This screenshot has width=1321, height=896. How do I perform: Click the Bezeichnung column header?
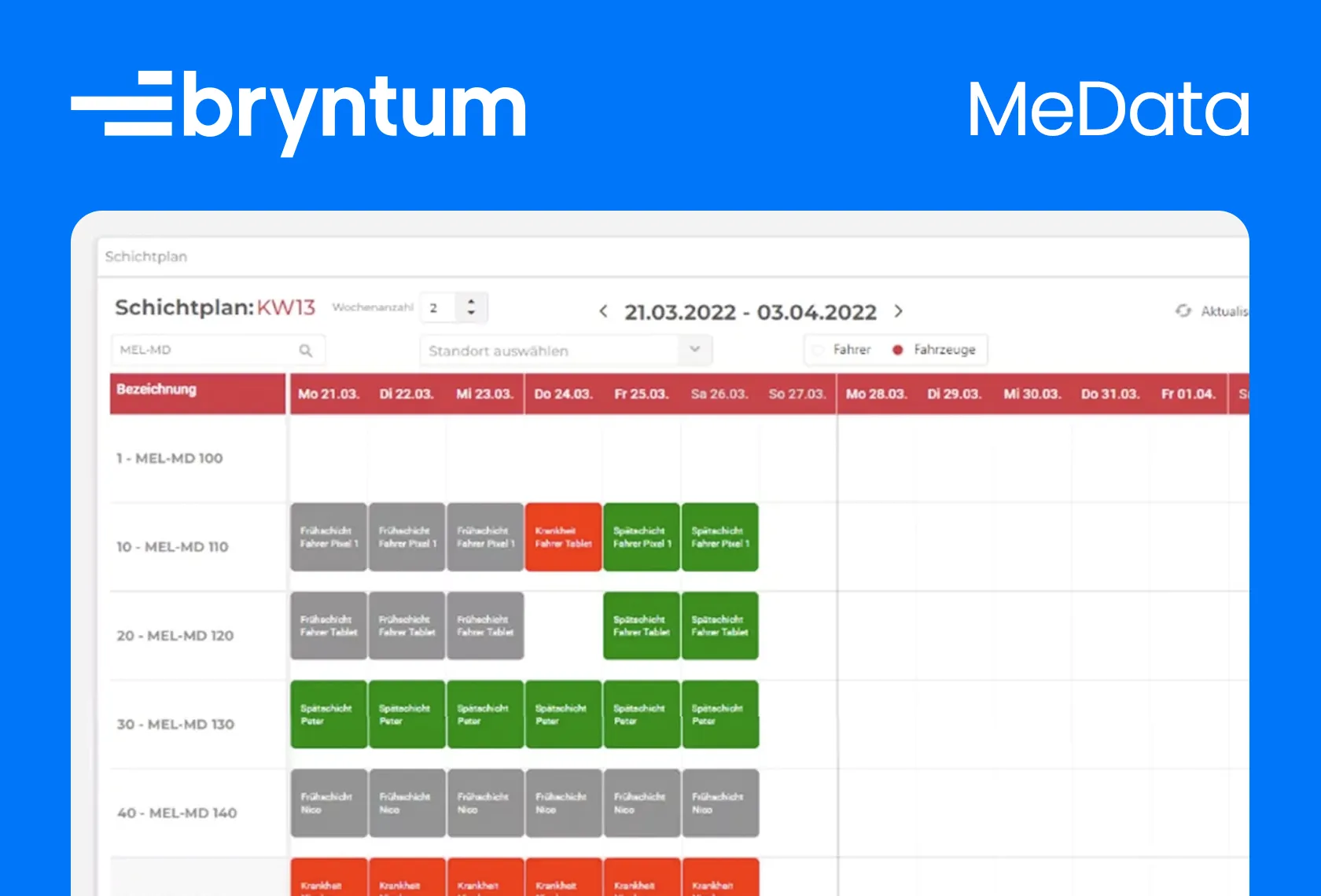click(197, 394)
